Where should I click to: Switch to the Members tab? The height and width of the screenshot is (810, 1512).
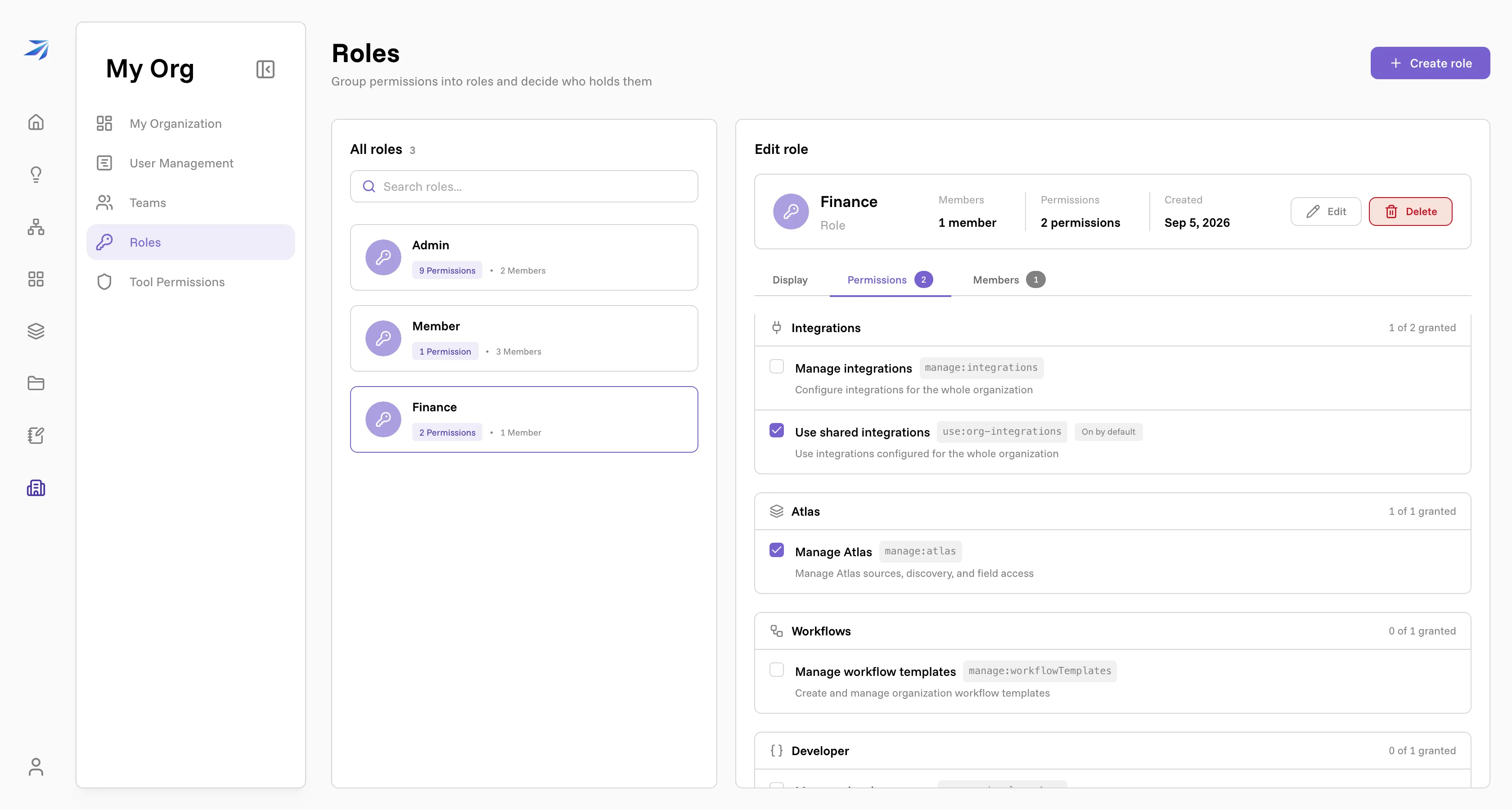[1008, 280]
